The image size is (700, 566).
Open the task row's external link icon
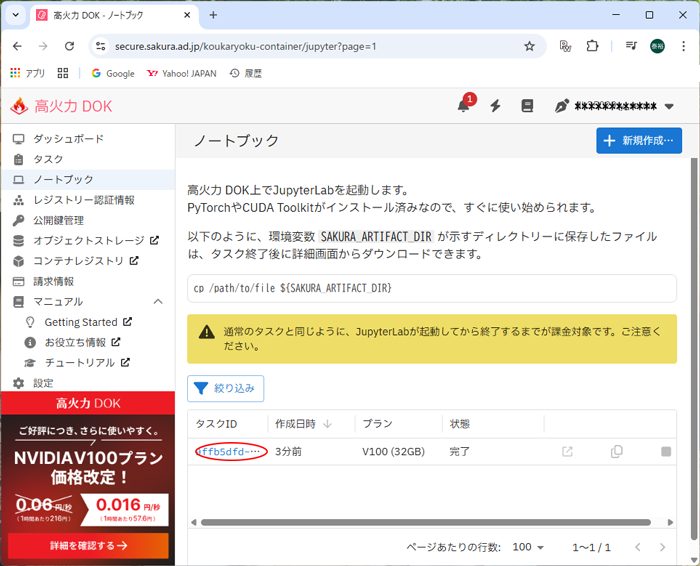click(x=567, y=451)
